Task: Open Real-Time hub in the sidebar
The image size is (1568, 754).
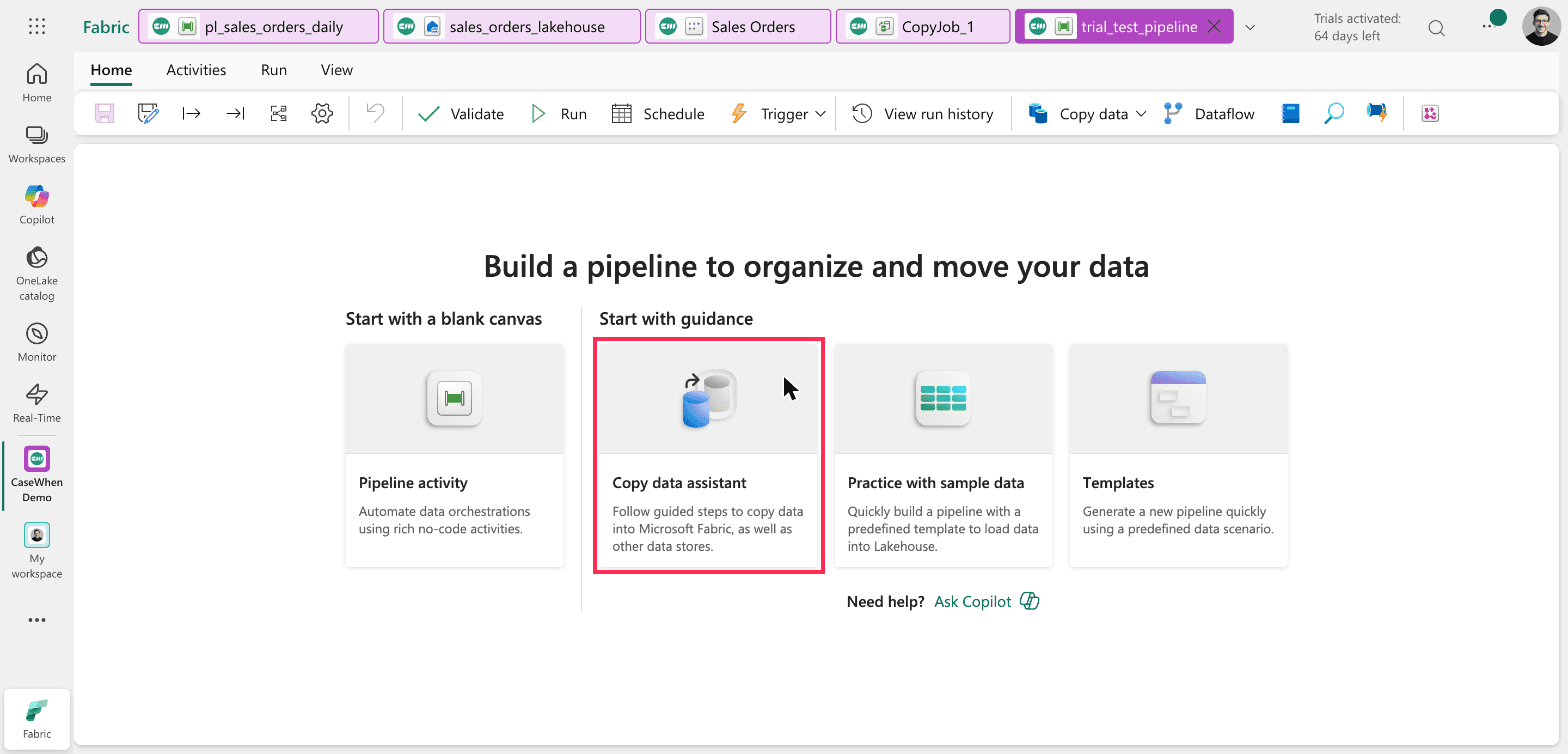Action: tap(37, 404)
